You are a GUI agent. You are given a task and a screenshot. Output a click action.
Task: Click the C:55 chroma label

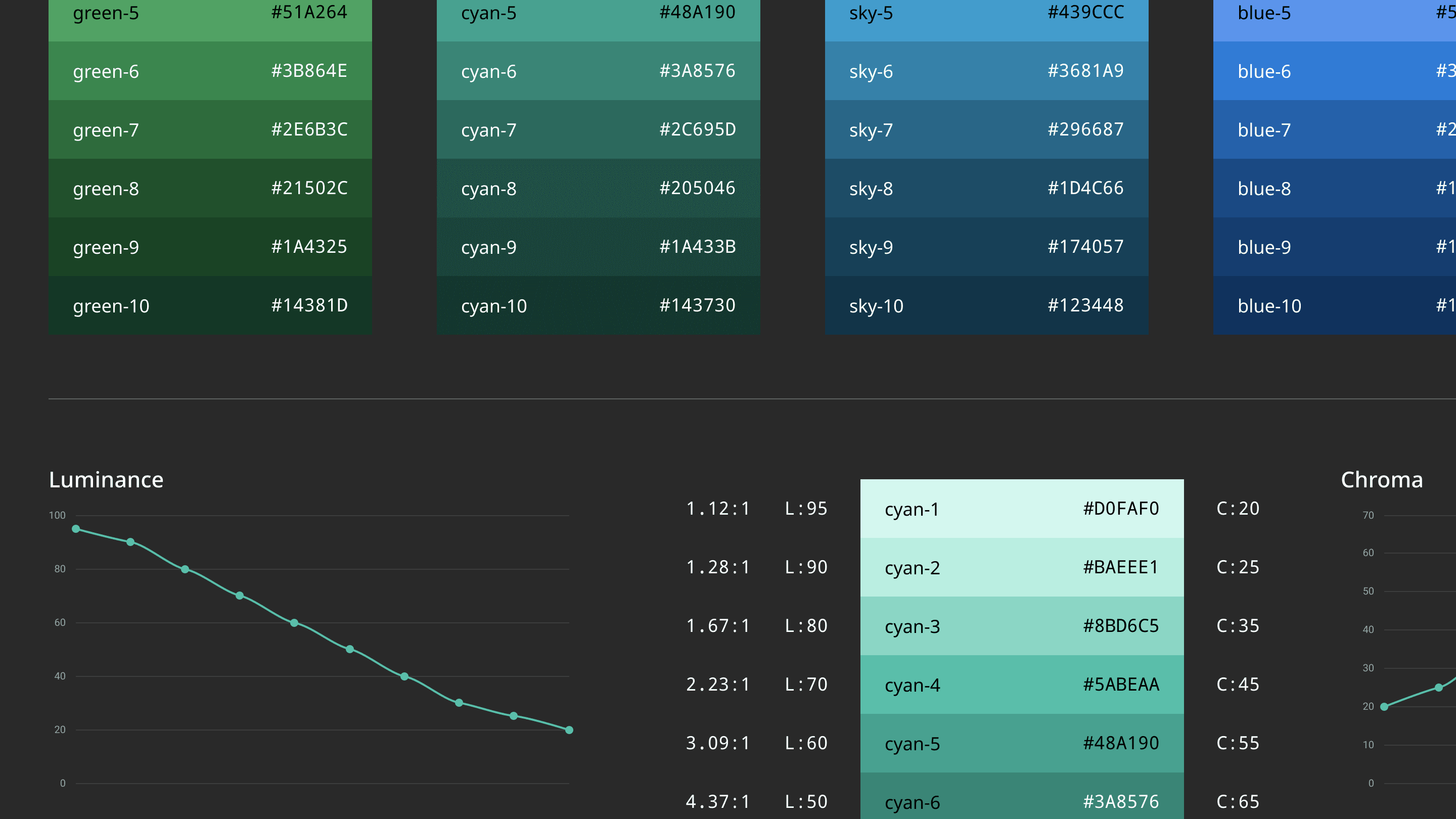1238,743
